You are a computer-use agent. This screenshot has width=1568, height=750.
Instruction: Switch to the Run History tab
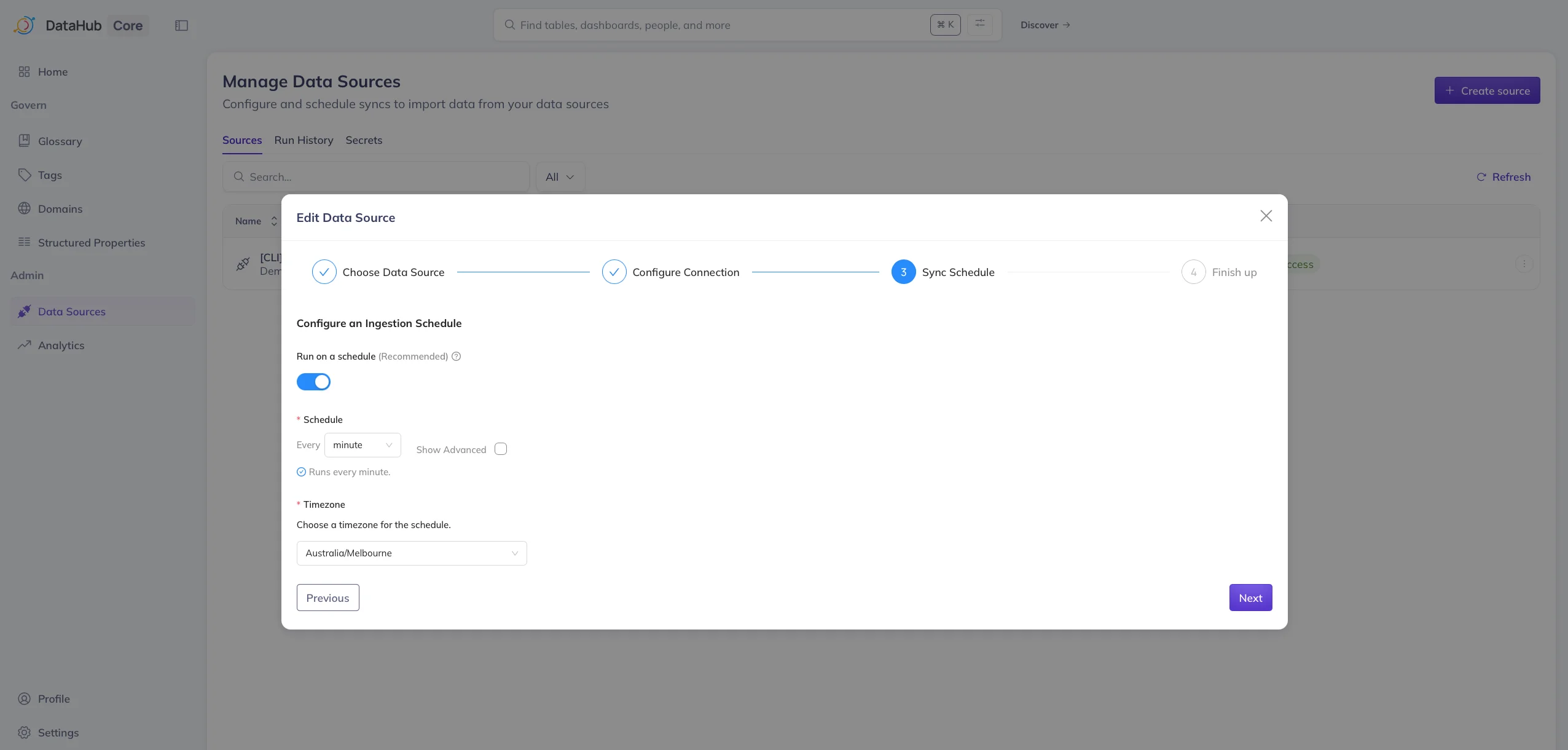click(x=304, y=140)
